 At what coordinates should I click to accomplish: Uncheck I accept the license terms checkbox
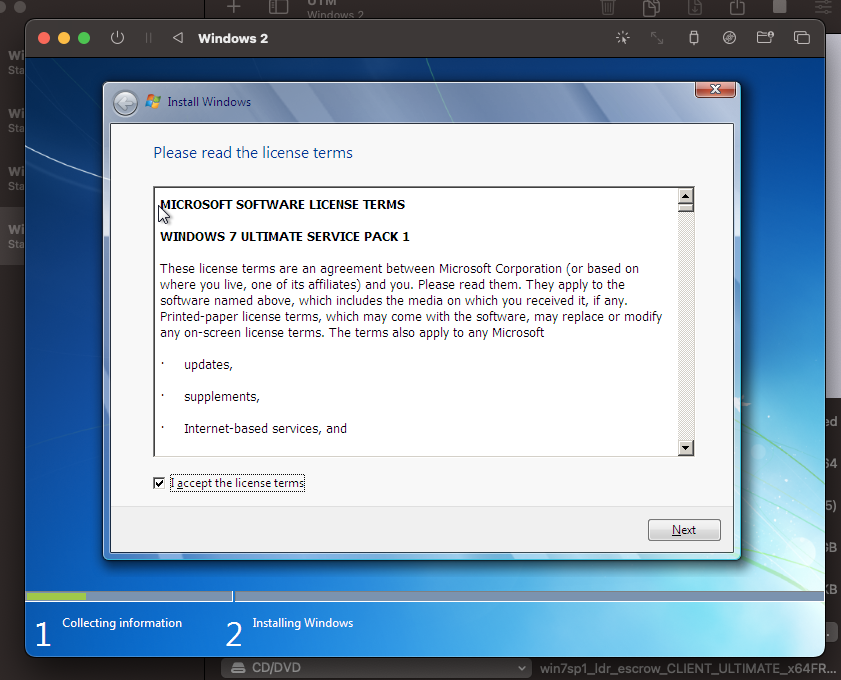point(159,483)
